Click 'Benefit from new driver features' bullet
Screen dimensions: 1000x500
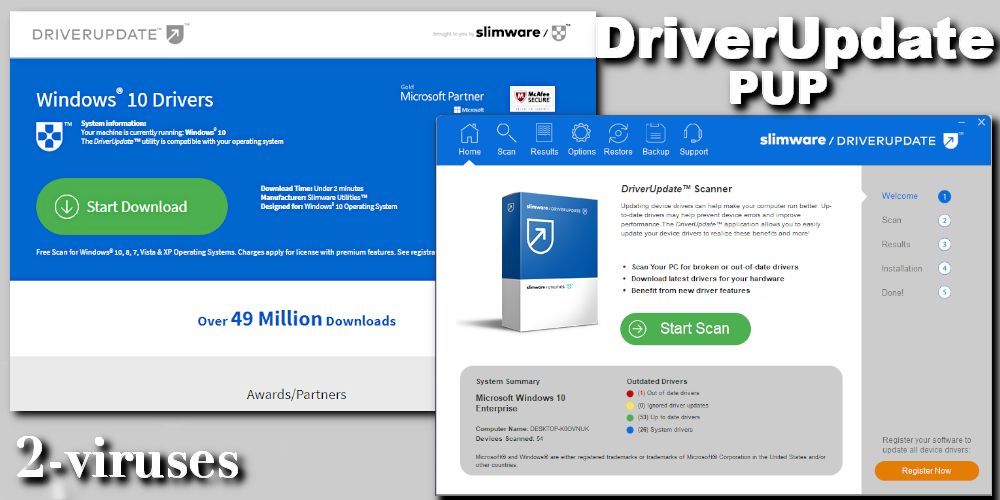690,290
